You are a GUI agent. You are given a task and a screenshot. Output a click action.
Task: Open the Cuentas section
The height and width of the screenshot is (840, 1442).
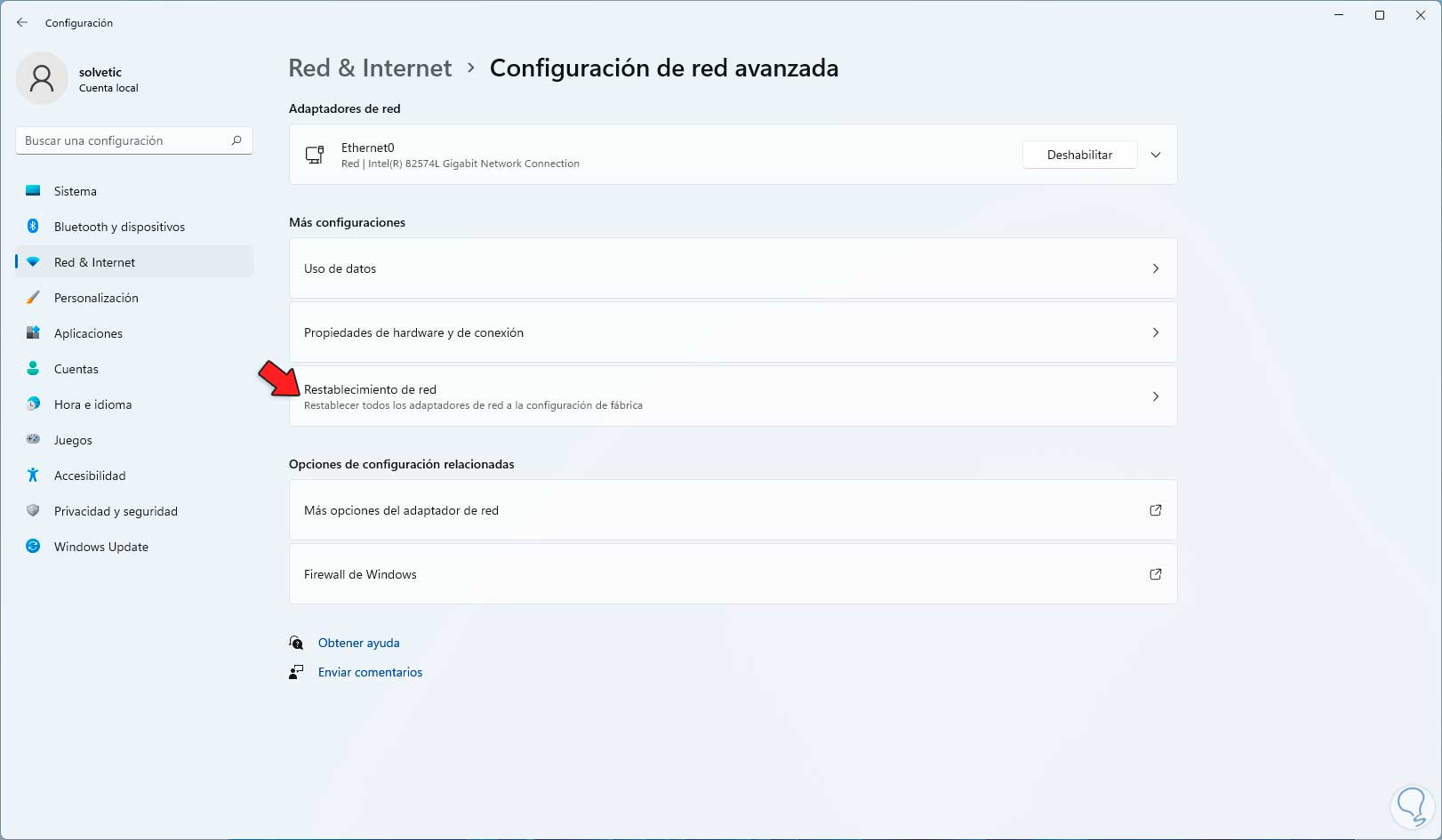[134, 369]
